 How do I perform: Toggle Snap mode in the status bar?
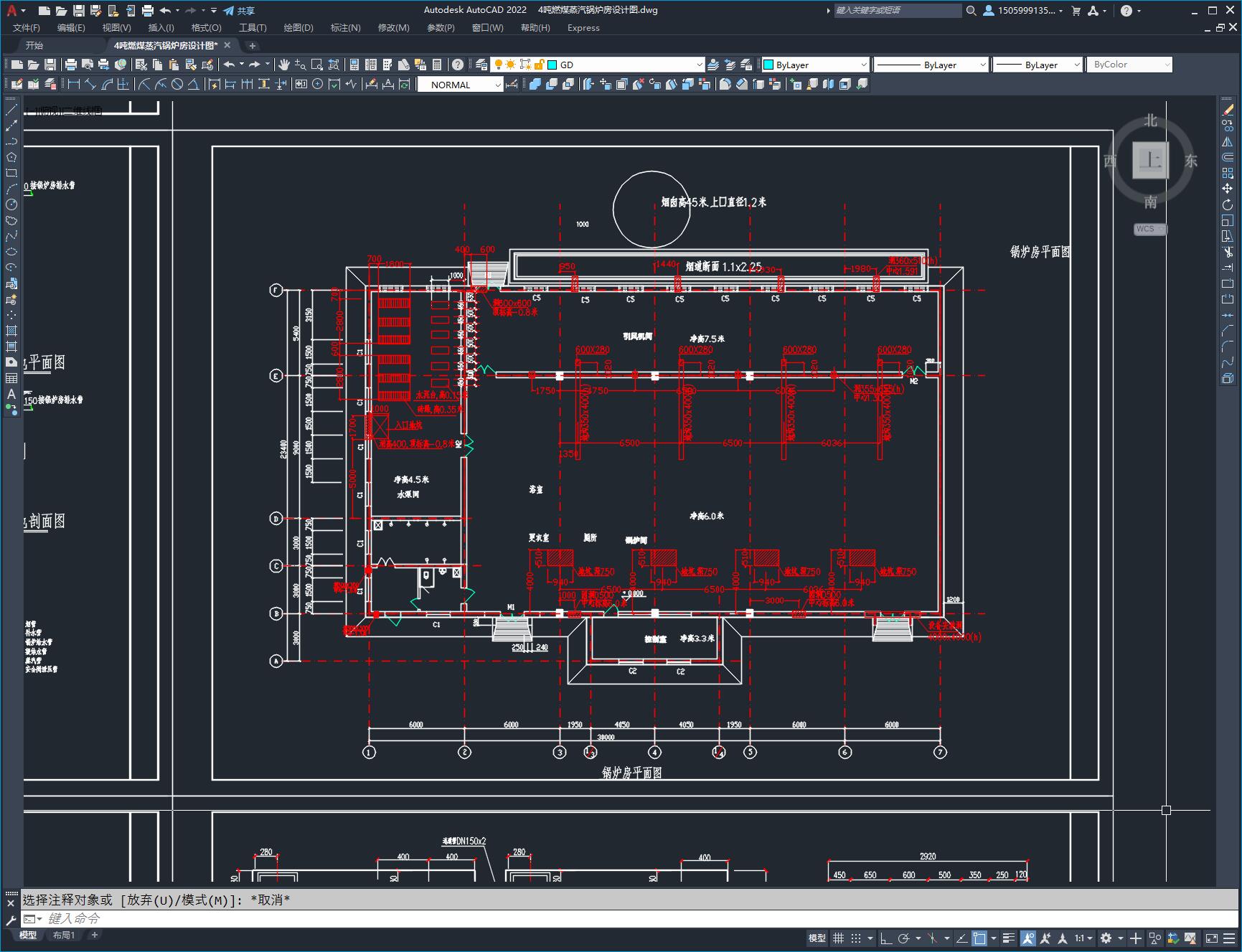click(856, 938)
